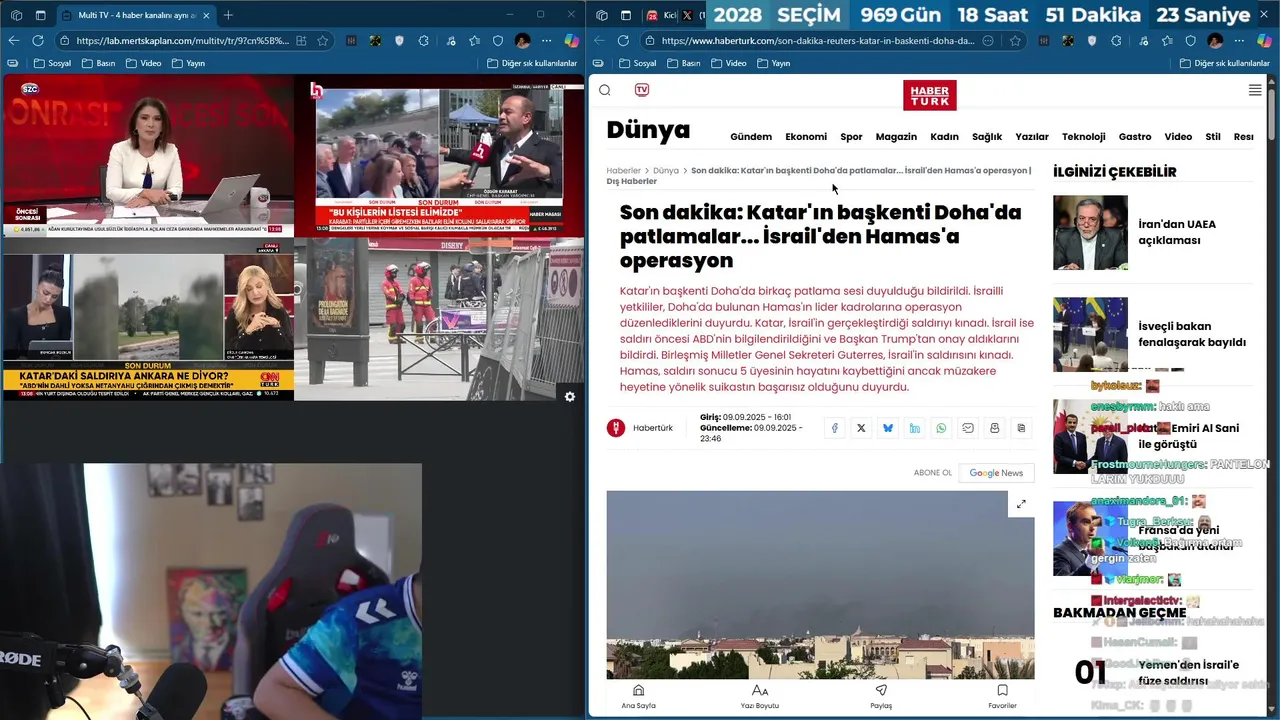Image resolution: width=1280 pixels, height=720 pixels.
Task: Subscribe via the Google News button
Action: pos(996,473)
